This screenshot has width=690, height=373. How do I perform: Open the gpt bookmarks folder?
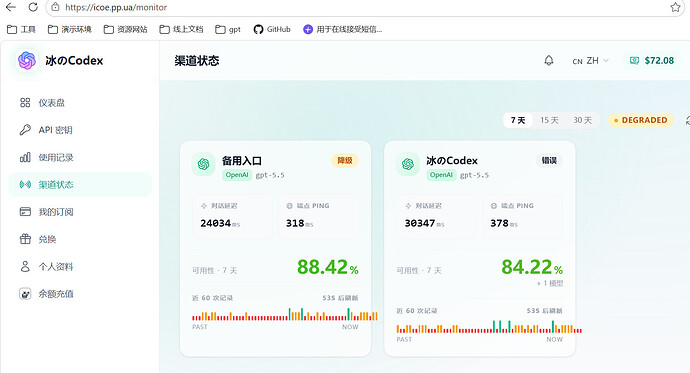coord(228,29)
